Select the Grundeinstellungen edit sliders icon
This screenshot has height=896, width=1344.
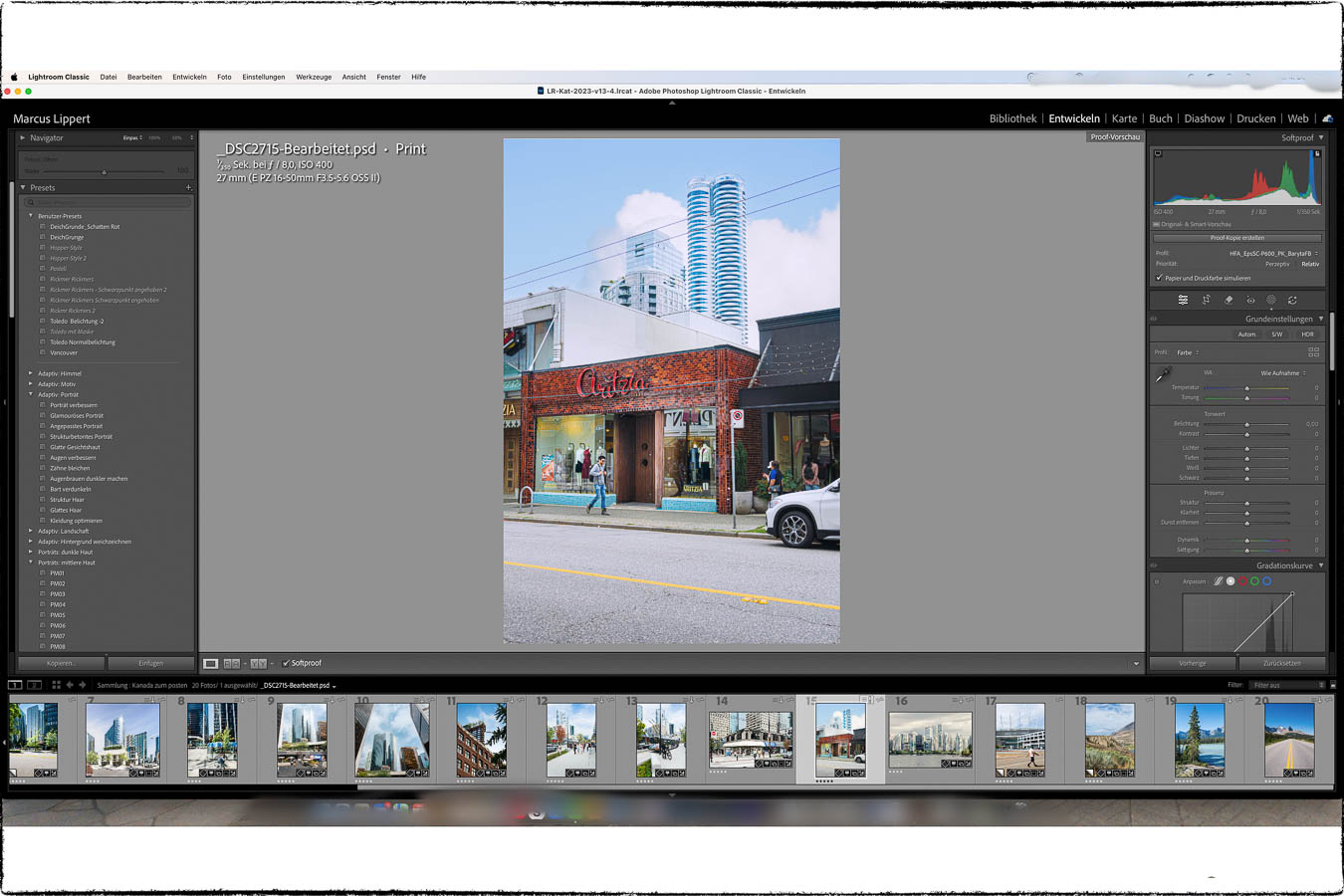(1184, 300)
